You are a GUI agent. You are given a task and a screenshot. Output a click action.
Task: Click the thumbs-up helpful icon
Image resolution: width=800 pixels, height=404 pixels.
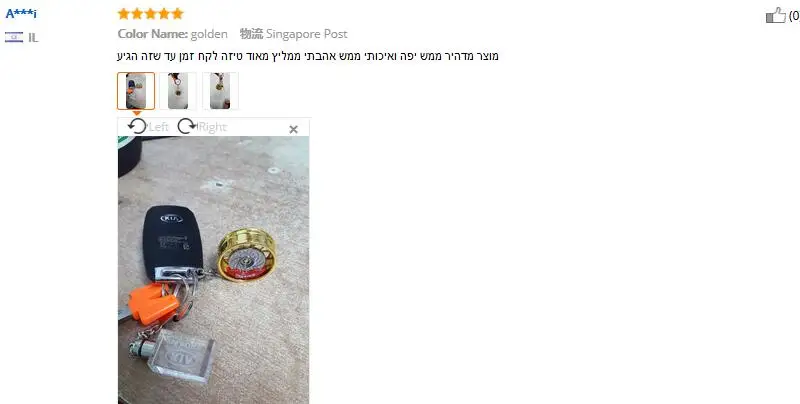point(776,15)
